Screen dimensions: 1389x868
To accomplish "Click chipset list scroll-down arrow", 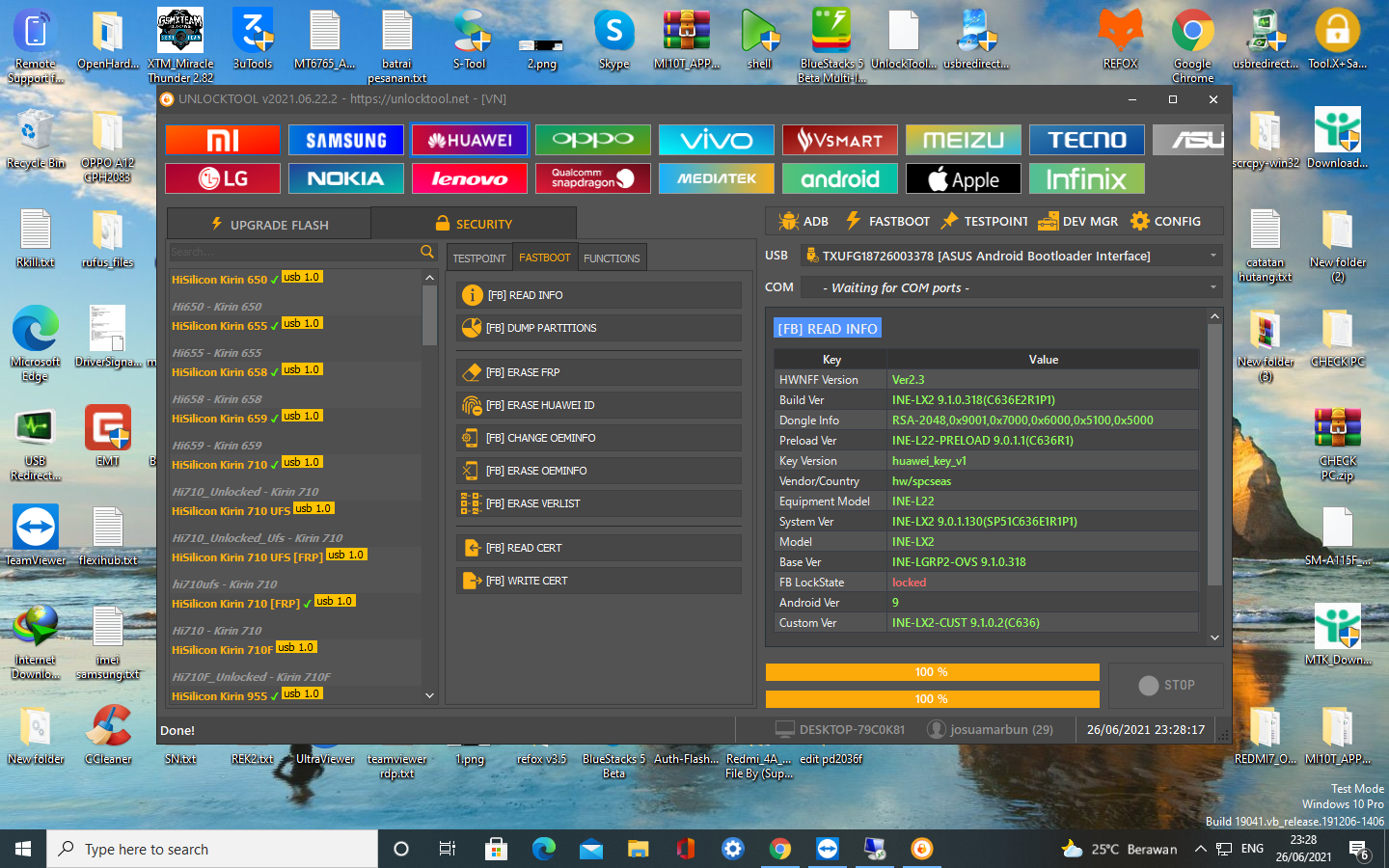I will pyautogui.click(x=429, y=695).
